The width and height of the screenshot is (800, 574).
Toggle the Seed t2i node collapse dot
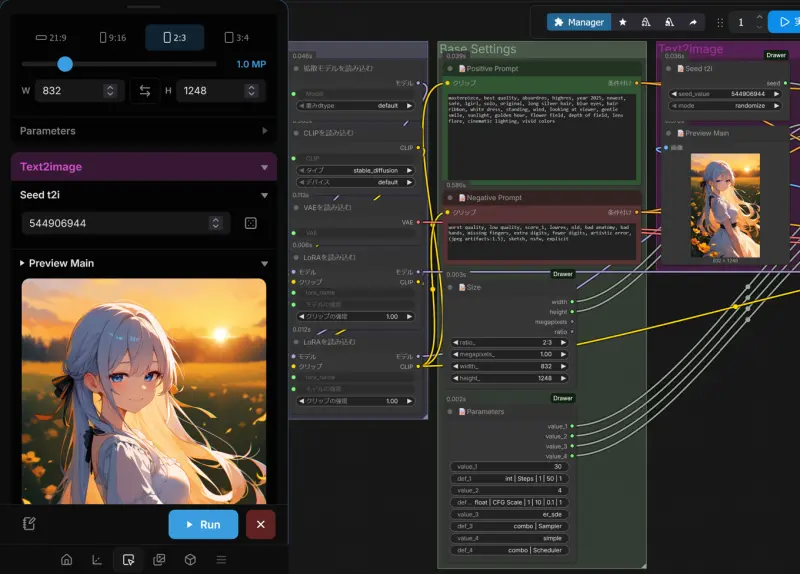pyautogui.click(x=668, y=68)
